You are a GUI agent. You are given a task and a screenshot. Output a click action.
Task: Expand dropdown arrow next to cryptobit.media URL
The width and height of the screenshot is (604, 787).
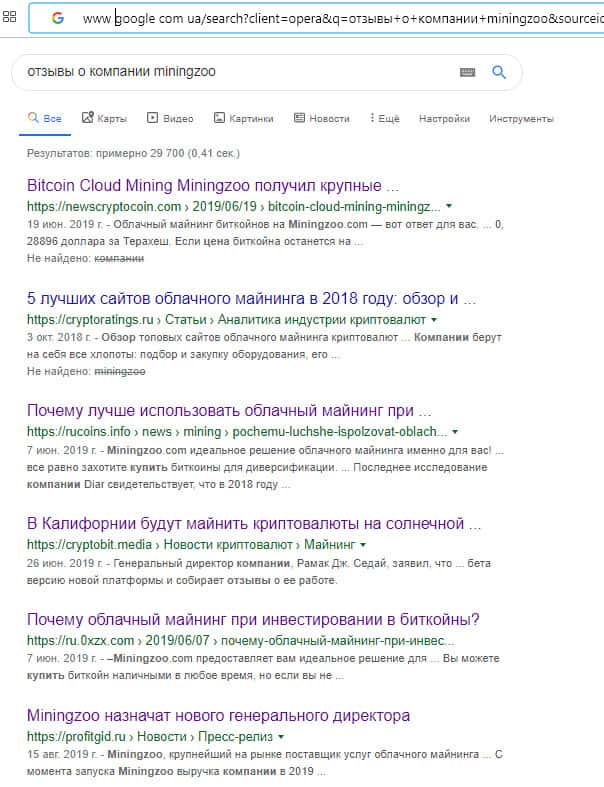pos(363,545)
